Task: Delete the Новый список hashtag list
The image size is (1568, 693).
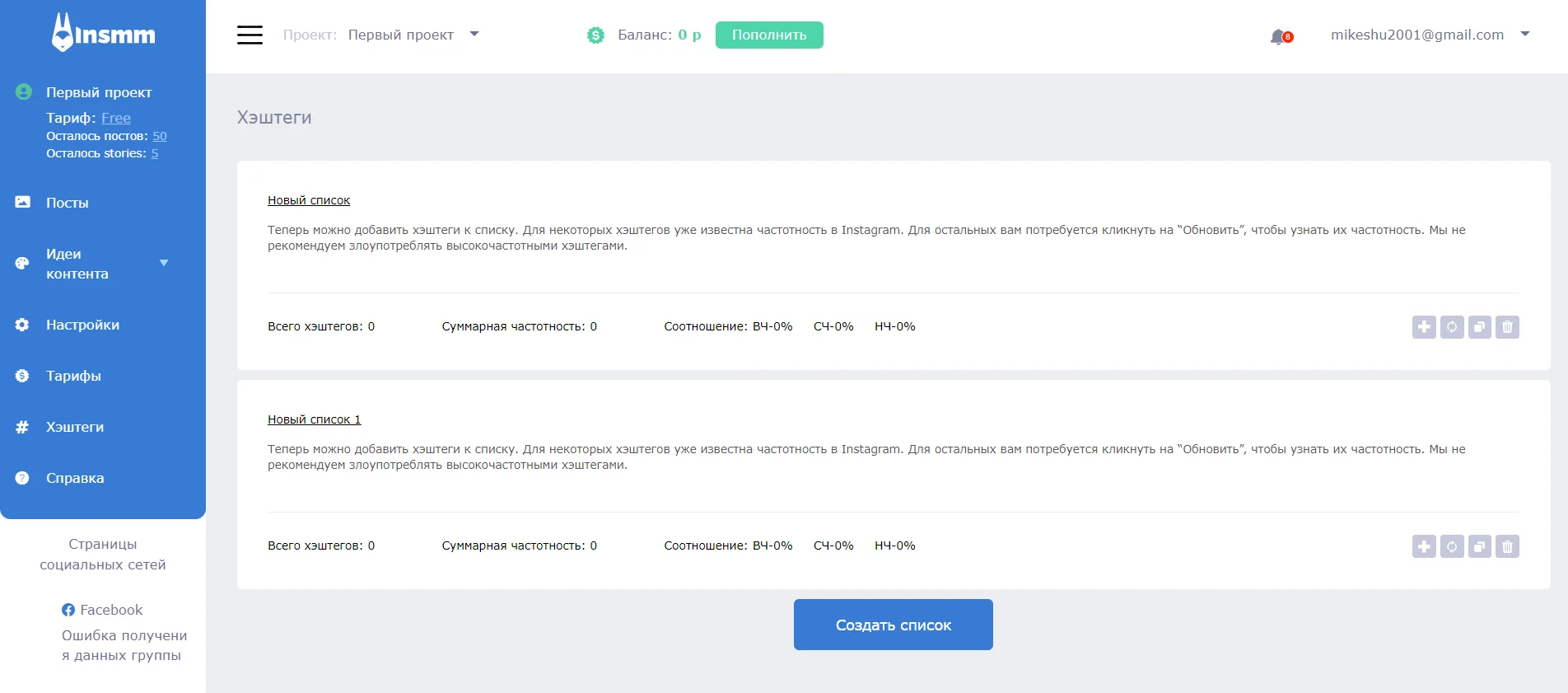Action: coord(1507,327)
